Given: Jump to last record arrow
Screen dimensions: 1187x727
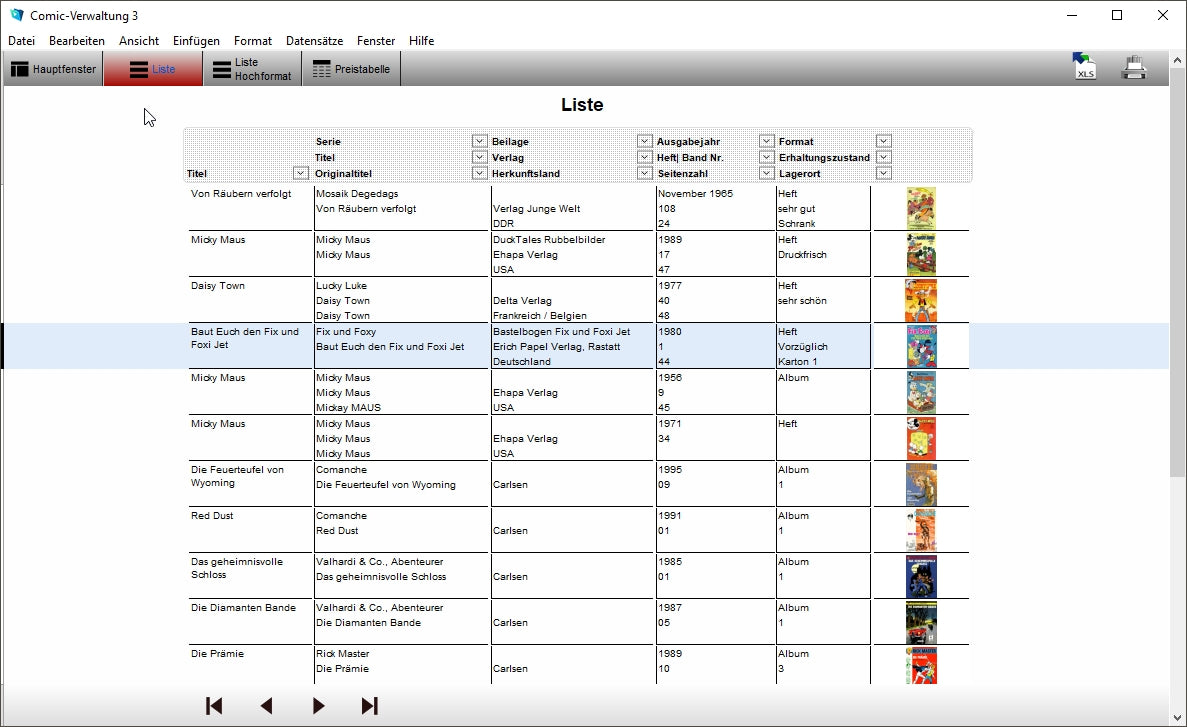Looking at the screenshot, I should (370, 706).
